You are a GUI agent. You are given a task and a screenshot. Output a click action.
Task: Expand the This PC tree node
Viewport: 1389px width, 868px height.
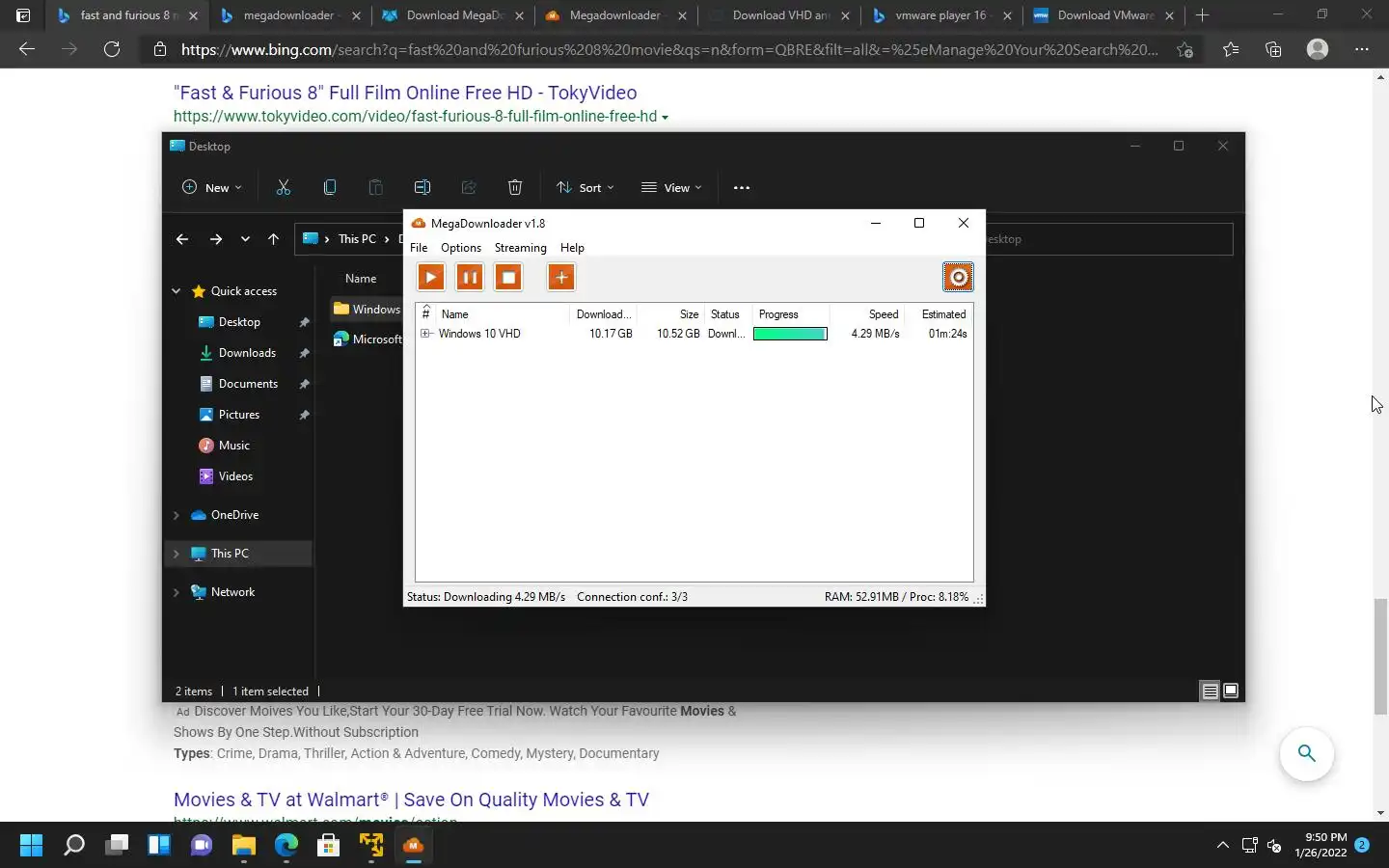[177, 554]
